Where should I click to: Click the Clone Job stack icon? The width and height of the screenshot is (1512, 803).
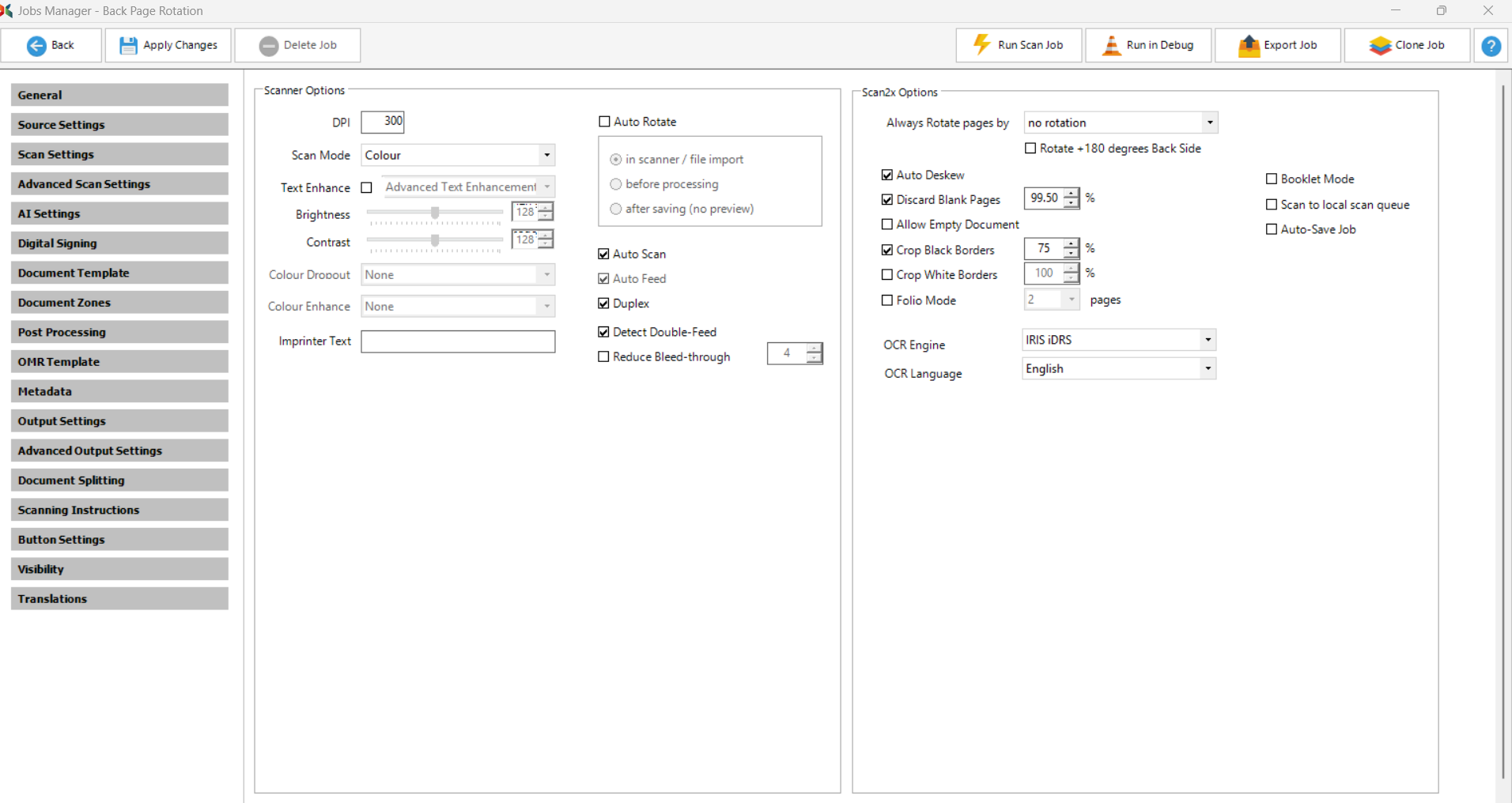[1380, 46]
